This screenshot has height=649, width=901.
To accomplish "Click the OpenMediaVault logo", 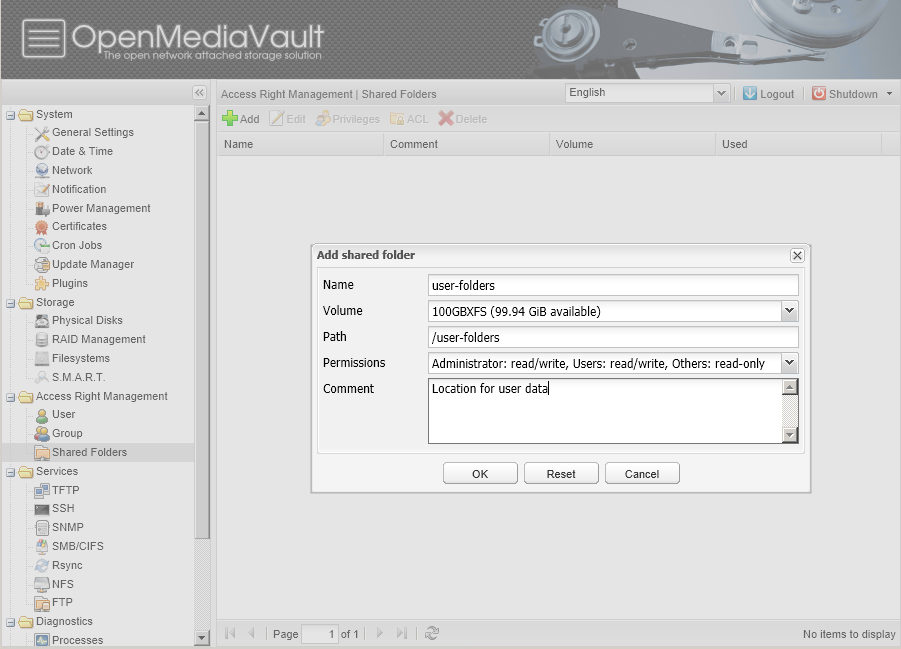I will pyautogui.click(x=173, y=39).
